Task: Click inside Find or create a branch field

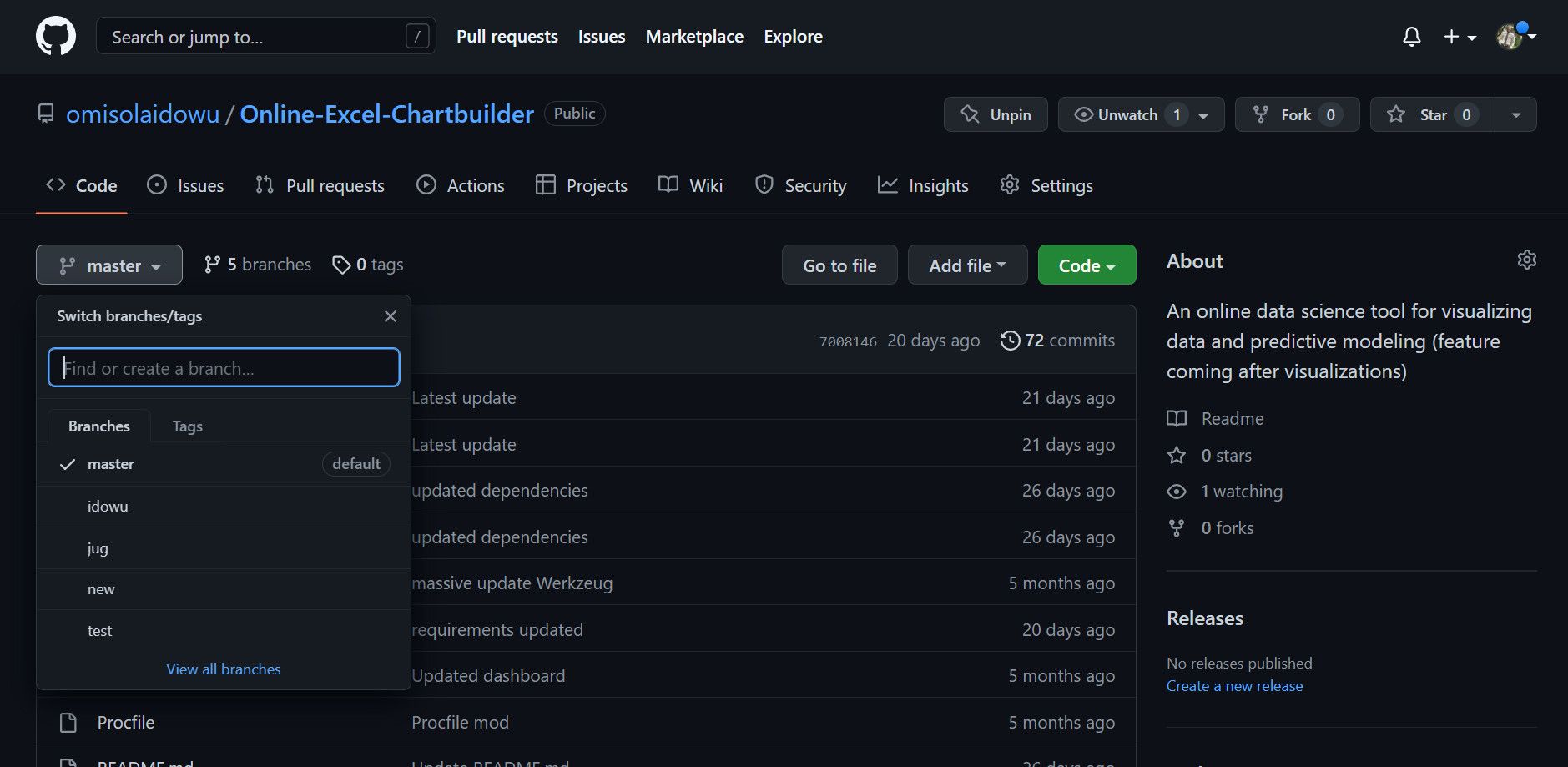Action: click(223, 367)
